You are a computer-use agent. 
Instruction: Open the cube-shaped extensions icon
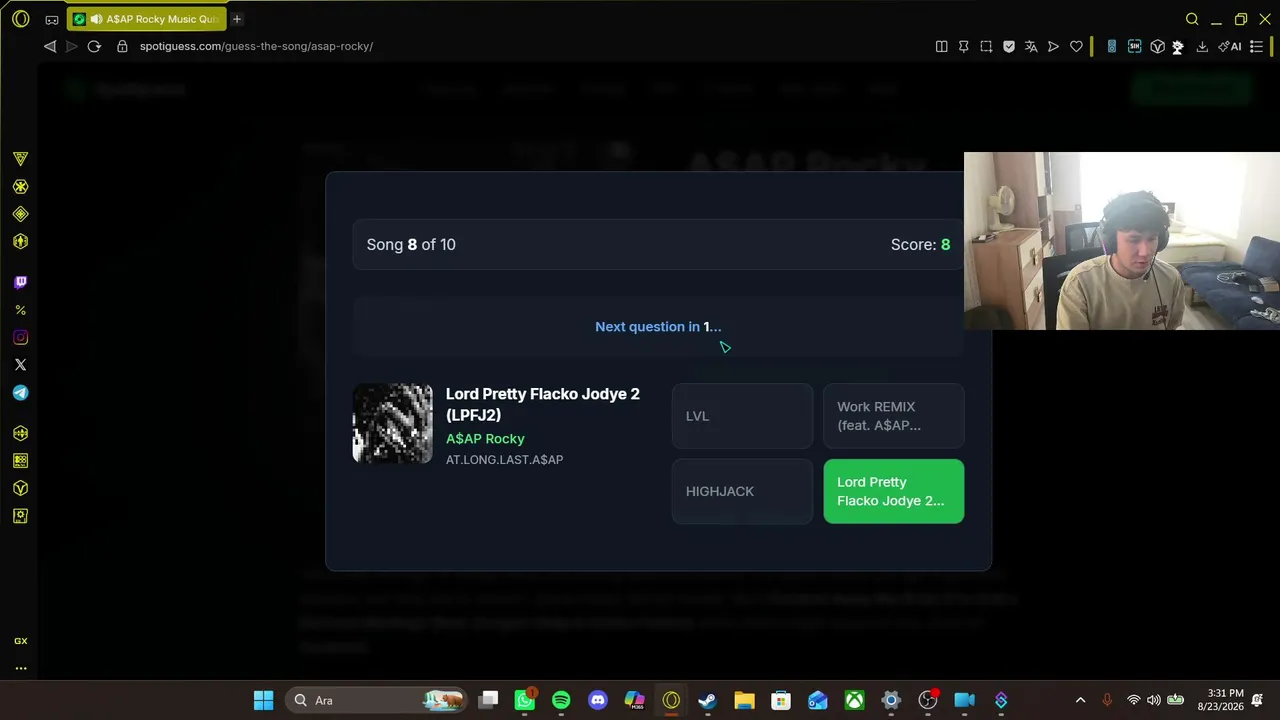[x=1157, y=46]
